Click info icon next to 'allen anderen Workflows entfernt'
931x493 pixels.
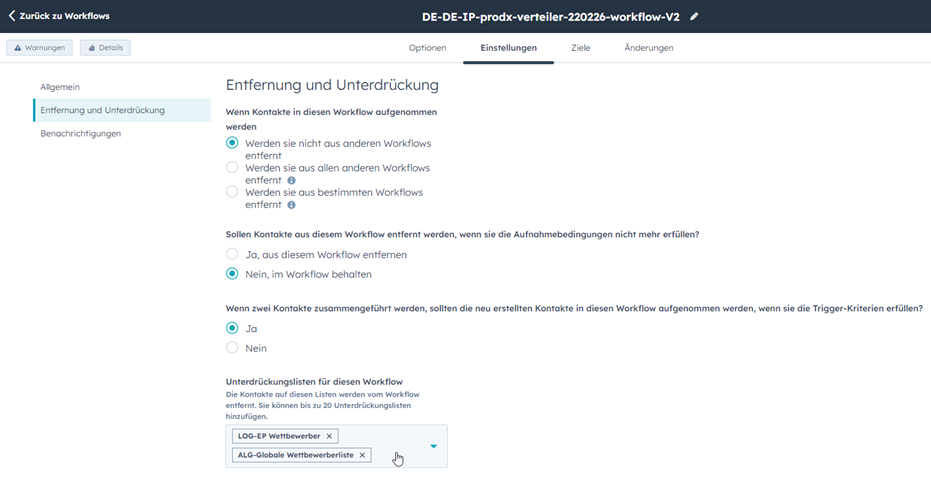point(291,181)
